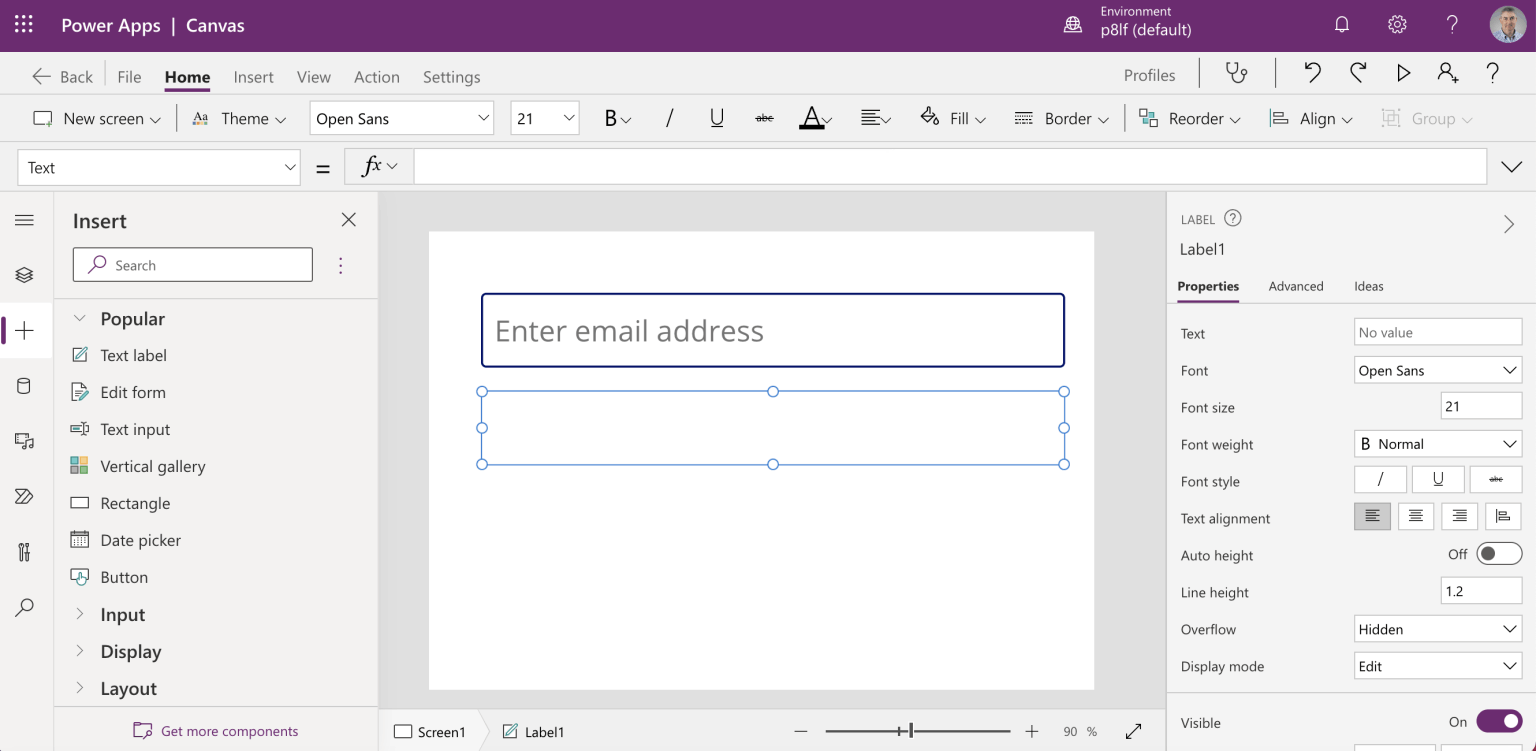The width and height of the screenshot is (1536, 751).
Task: Open the Insert menu tab
Action: (x=253, y=77)
